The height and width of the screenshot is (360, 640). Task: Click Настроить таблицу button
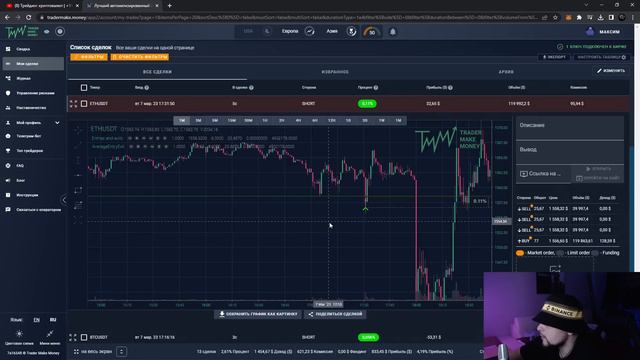pyautogui.click(x=601, y=57)
